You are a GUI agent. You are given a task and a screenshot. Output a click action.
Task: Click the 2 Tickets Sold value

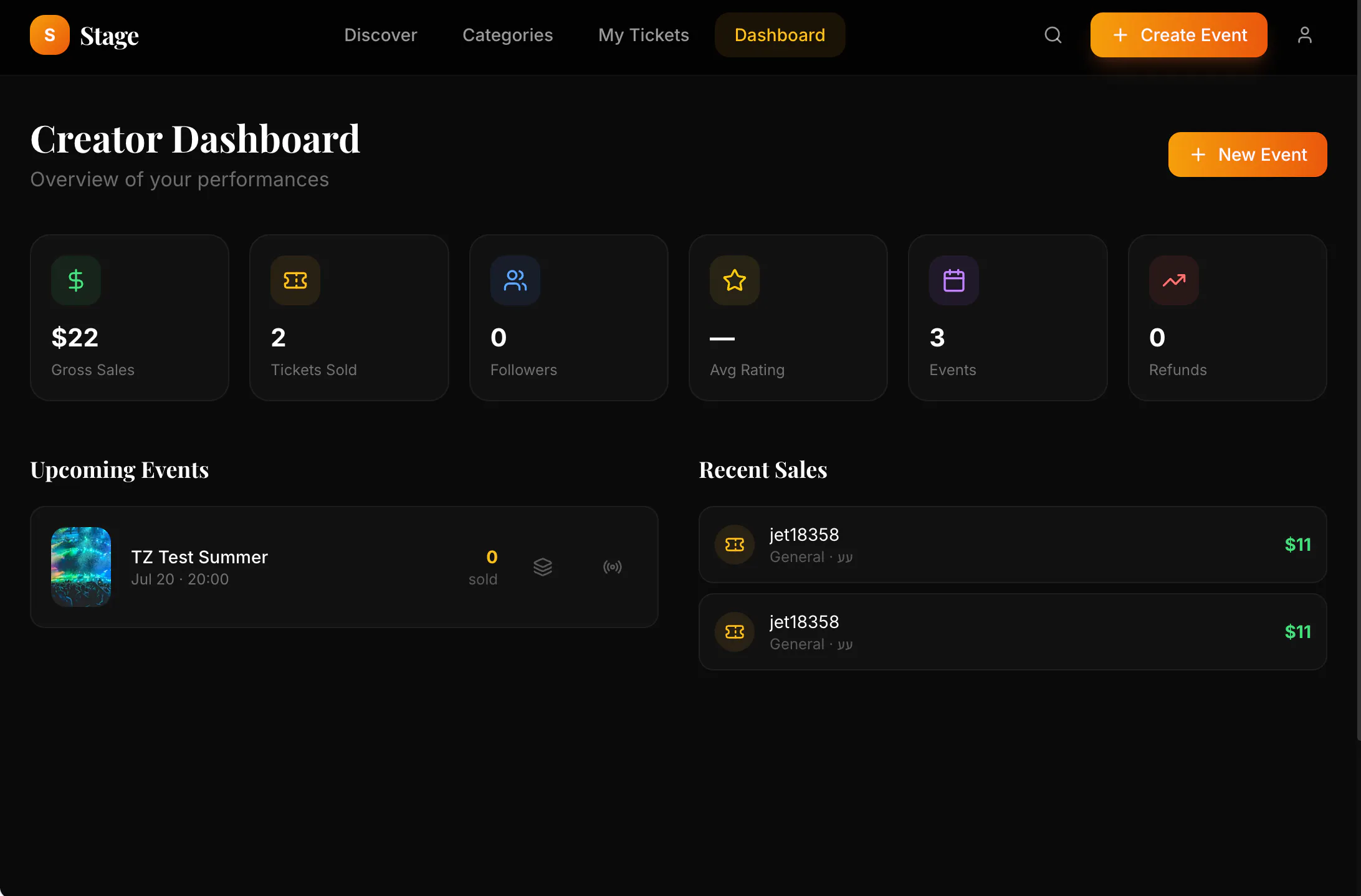click(279, 338)
